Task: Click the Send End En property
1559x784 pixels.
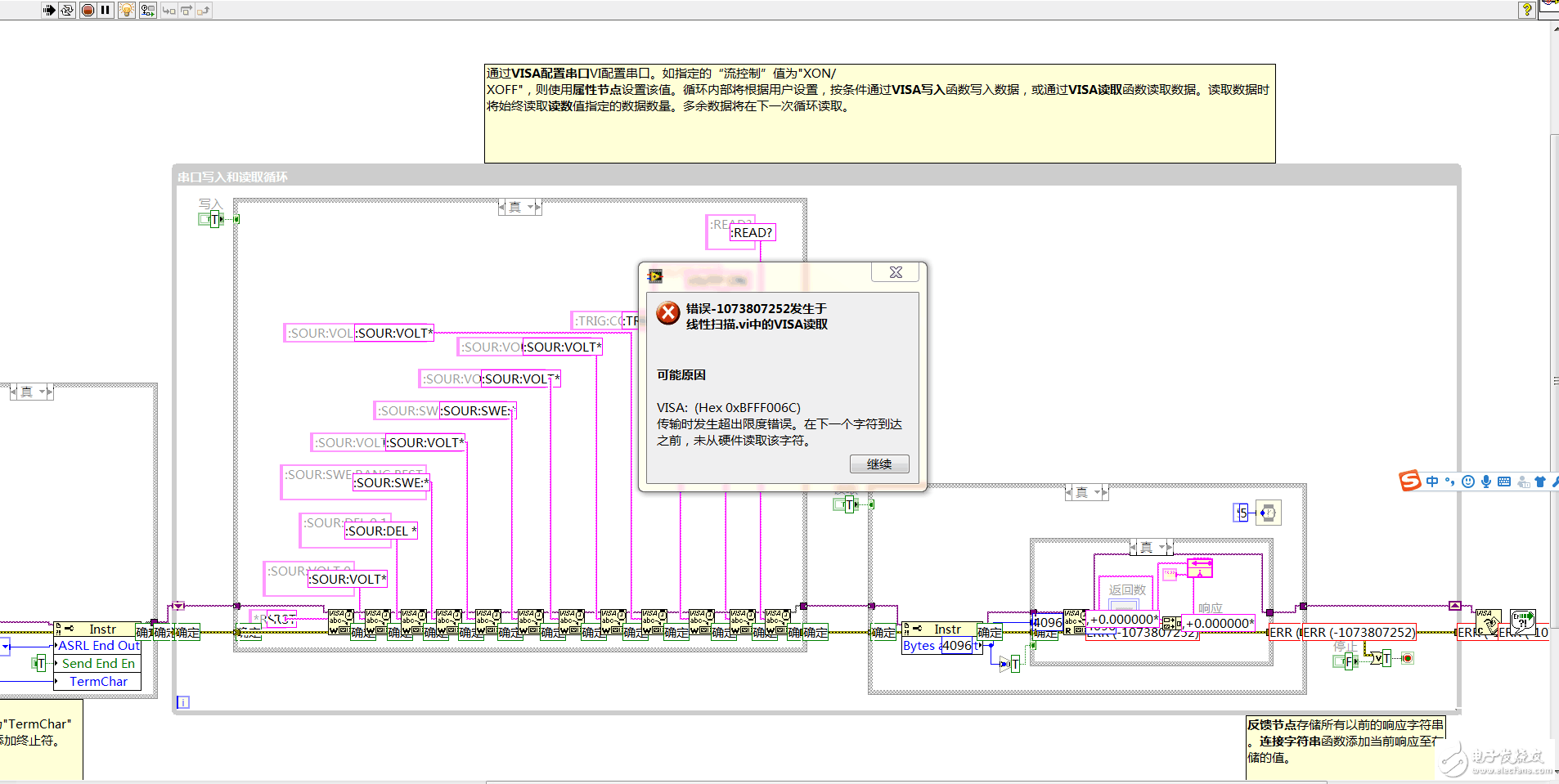Action: click(x=97, y=664)
